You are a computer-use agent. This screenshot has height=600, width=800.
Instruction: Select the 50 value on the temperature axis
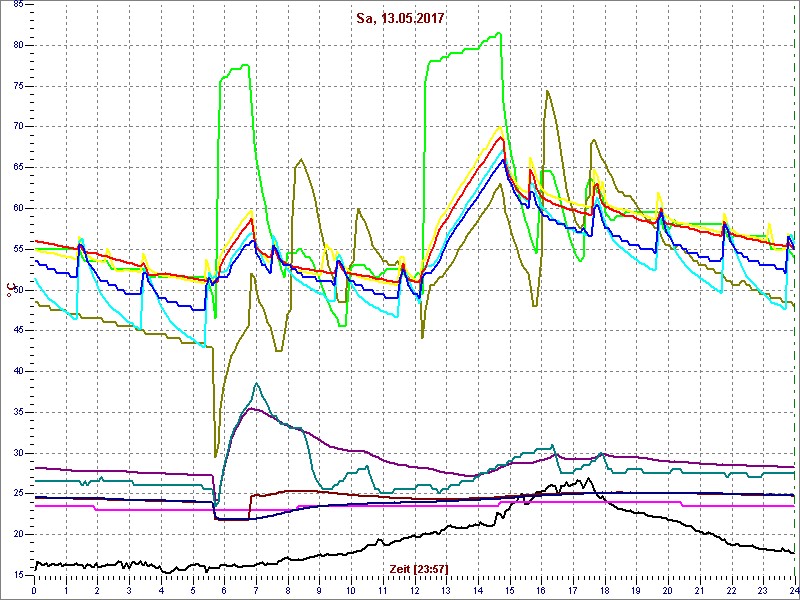(16, 290)
